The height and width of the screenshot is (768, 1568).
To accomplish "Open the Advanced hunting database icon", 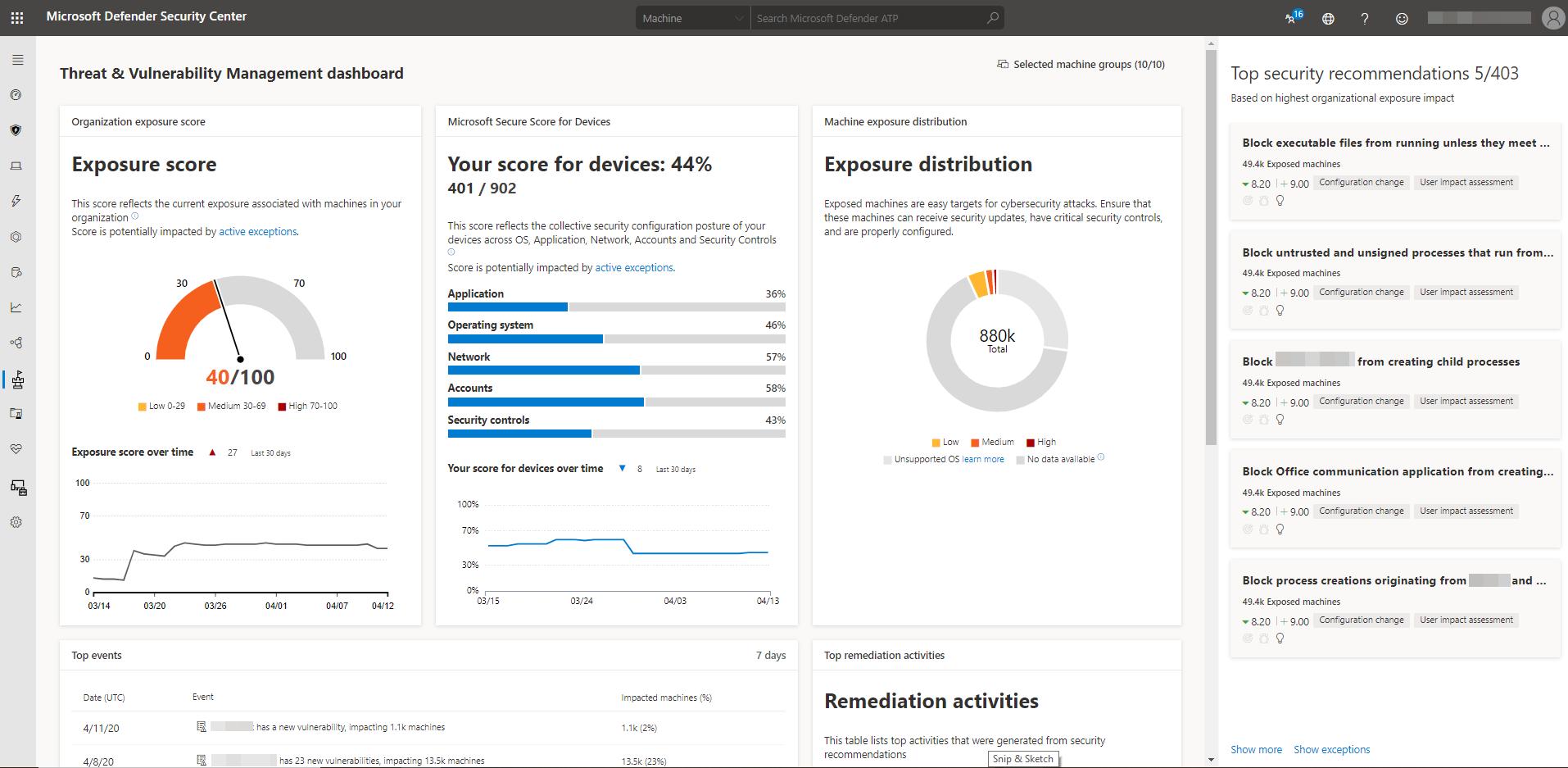I will 16,273.
